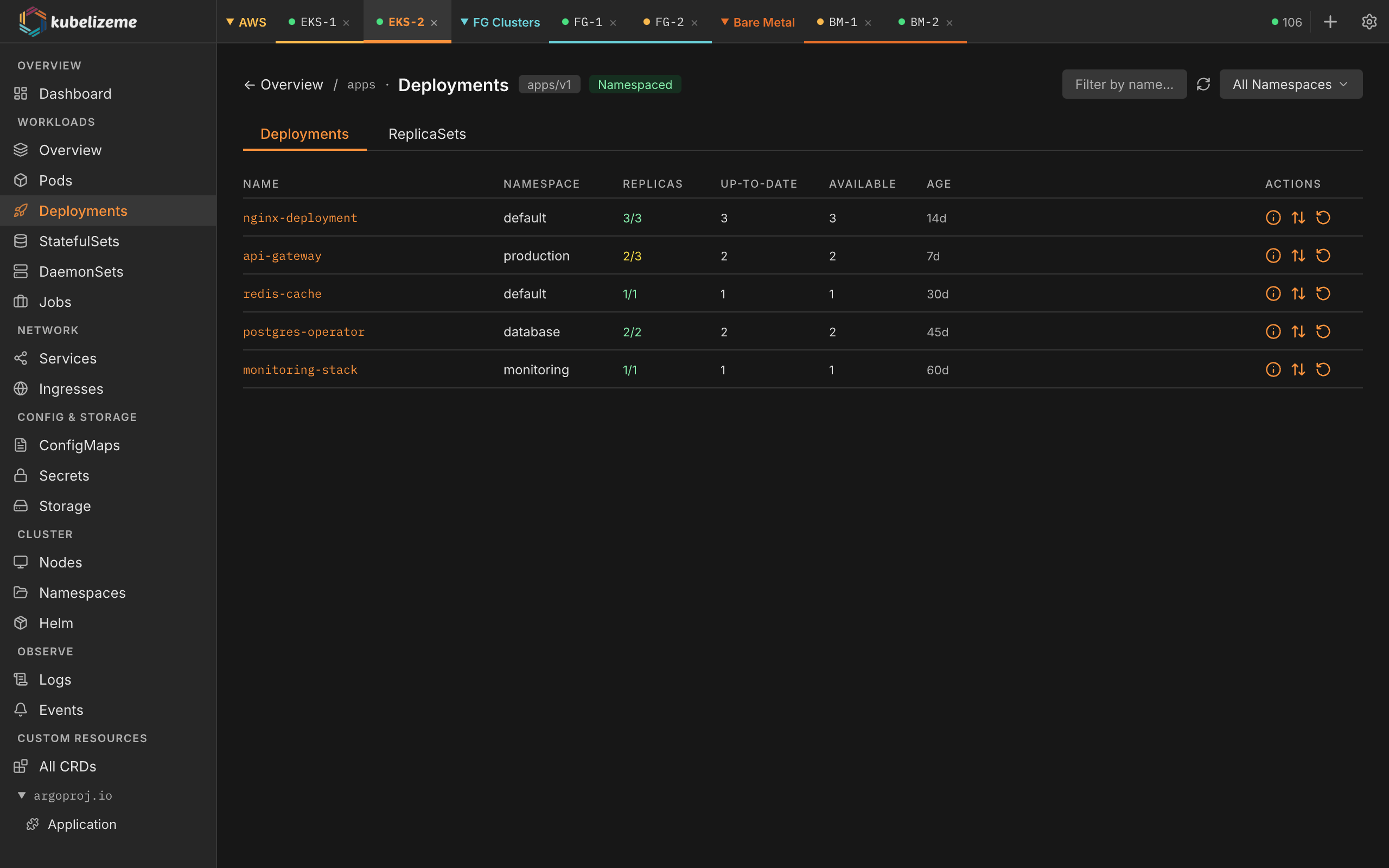Viewport: 1389px width, 868px height.
Task: Open the postgres-operator deployment details
Action: (304, 331)
